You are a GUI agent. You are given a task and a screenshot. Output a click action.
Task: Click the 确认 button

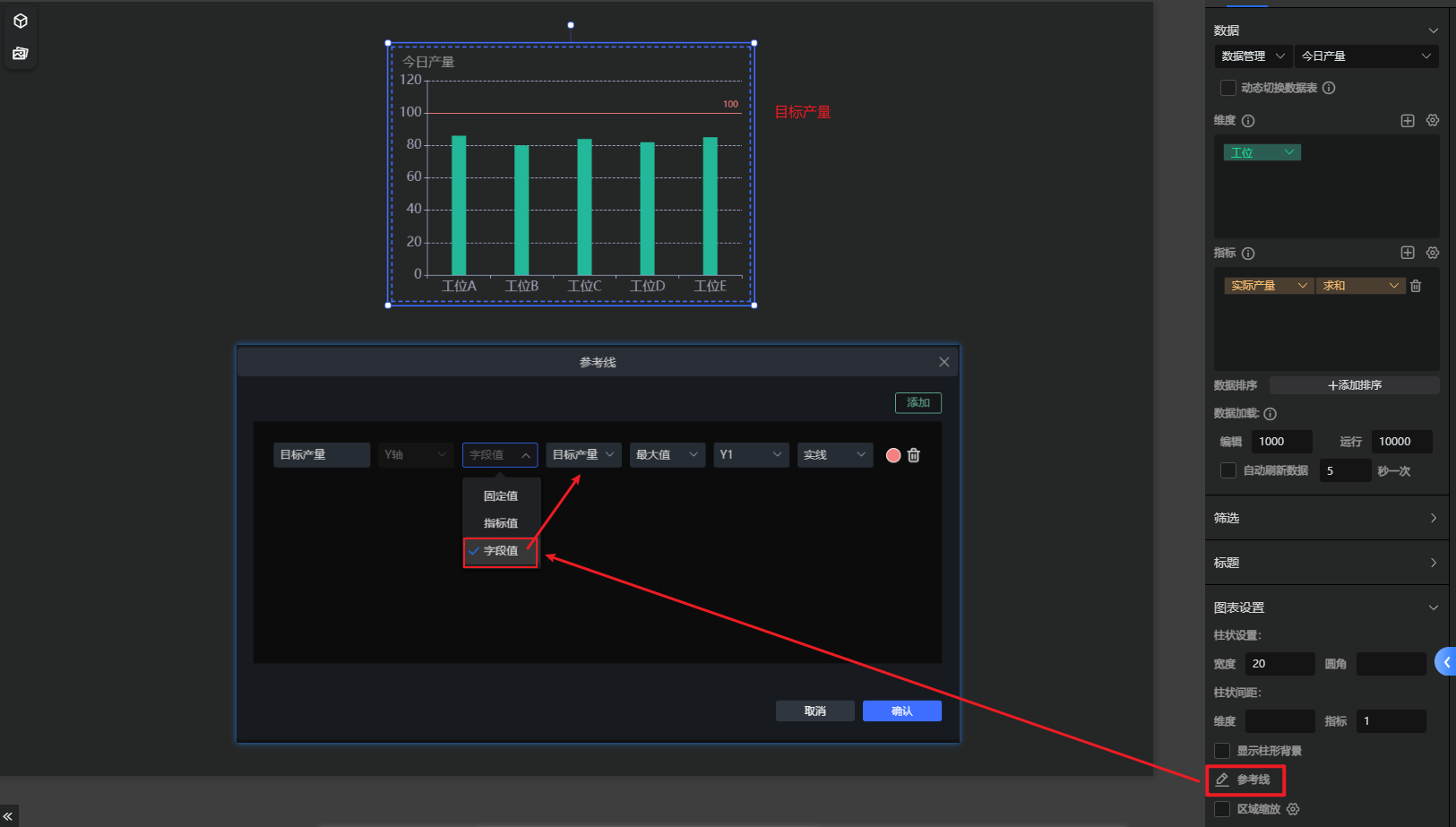(901, 711)
